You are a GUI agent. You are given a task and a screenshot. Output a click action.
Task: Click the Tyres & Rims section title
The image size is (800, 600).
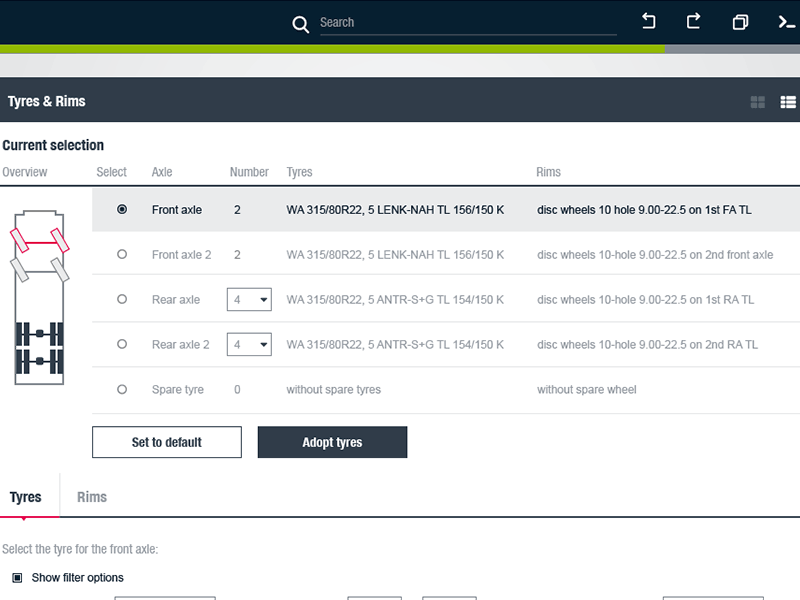pyautogui.click(x=46, y=101)
